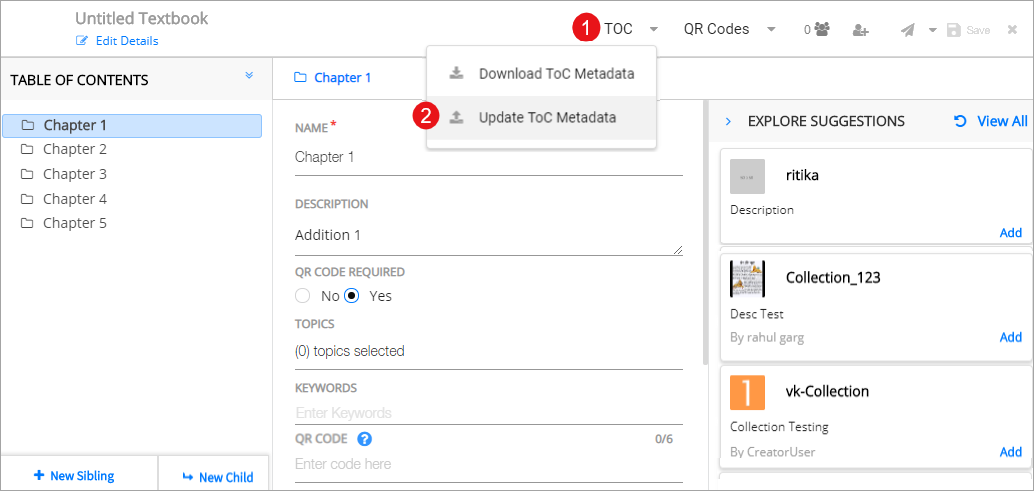Click the send for review paper plane icon
The width and height of the screenshot is (1034, 491).
pyautogui.click(x=907, y=30)
